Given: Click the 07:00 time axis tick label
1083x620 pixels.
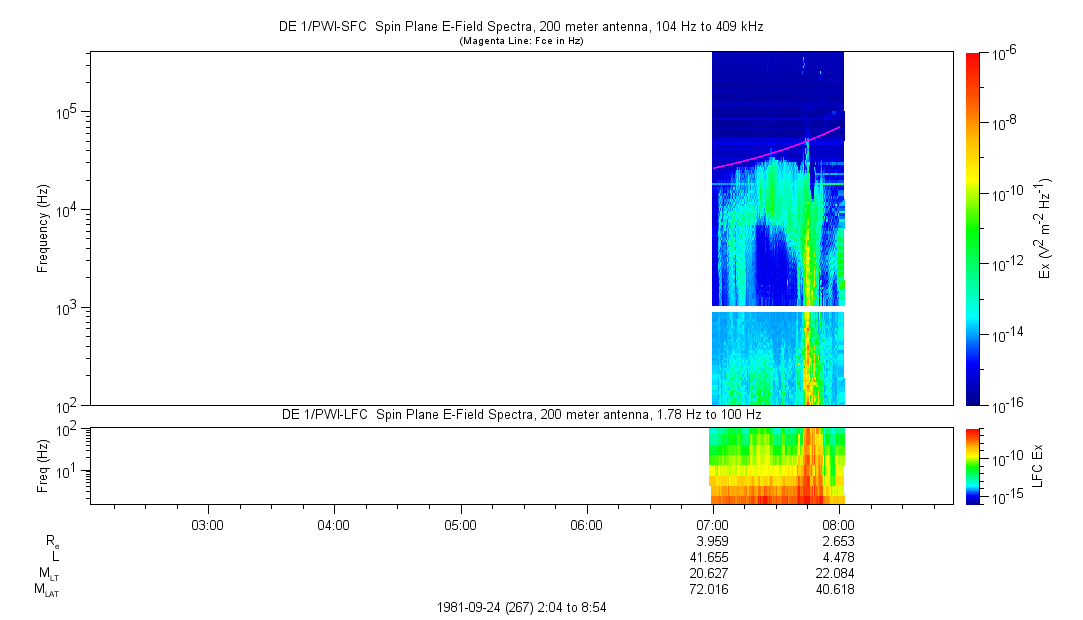Looking at the screenshot, I should 712,524.
